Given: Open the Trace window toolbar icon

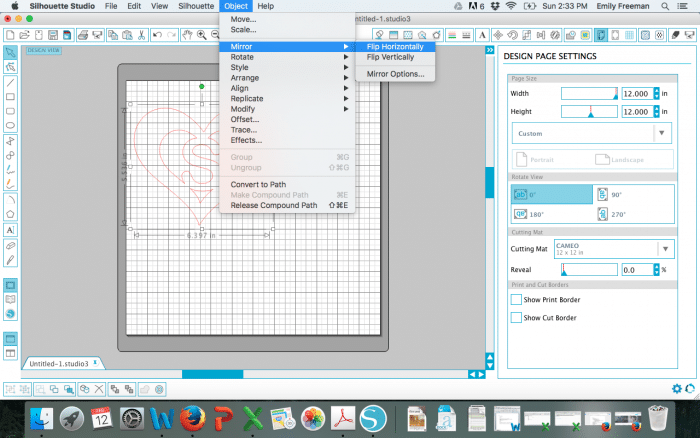Looking at the screenshot, I should 585,35.
